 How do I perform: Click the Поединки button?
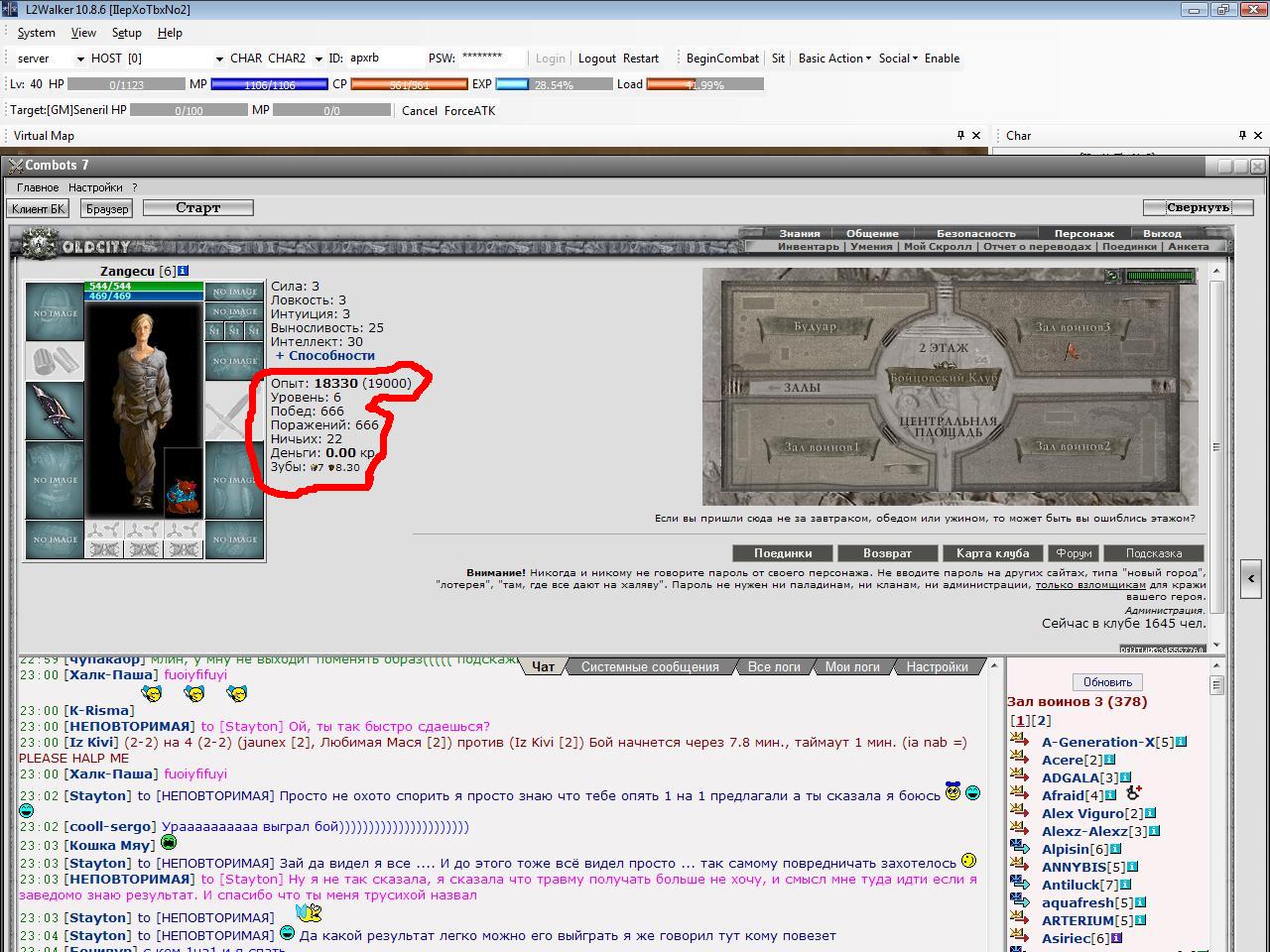tap(783, 553)
